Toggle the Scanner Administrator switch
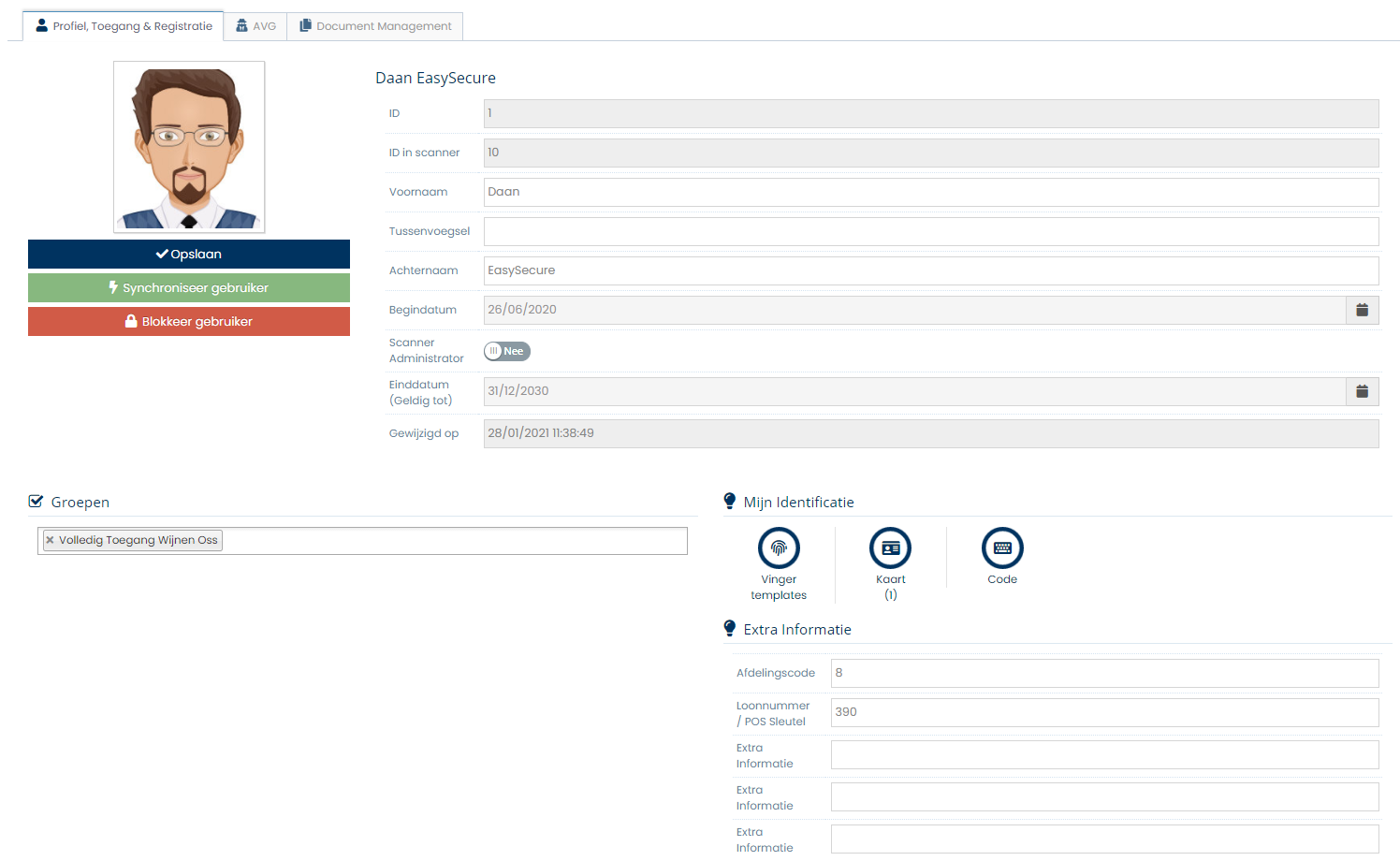This screenshot has height=861, width=1400. (x=506, y=351)
